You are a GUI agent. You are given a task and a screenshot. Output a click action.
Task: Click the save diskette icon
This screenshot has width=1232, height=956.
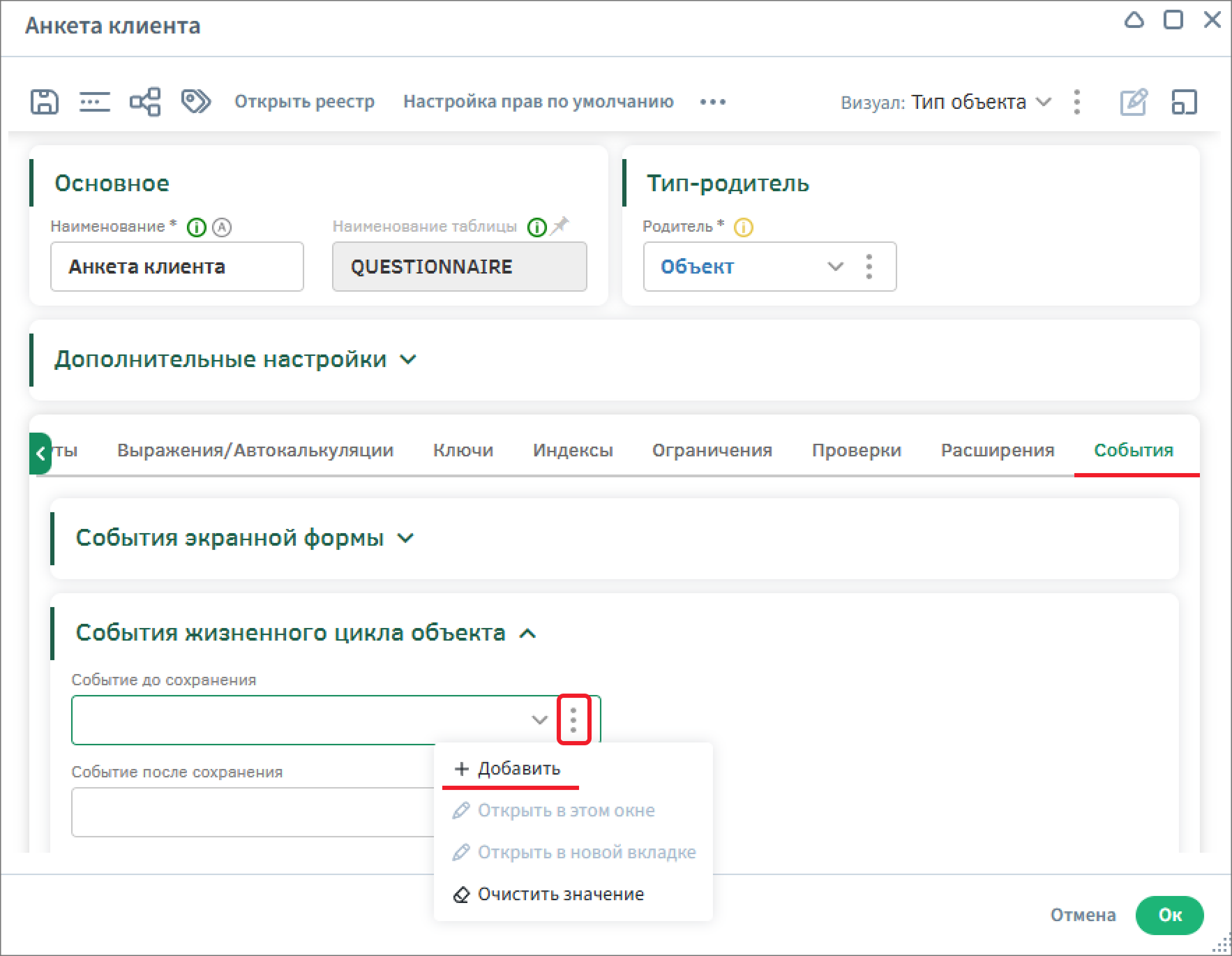[x=44, y=102]
